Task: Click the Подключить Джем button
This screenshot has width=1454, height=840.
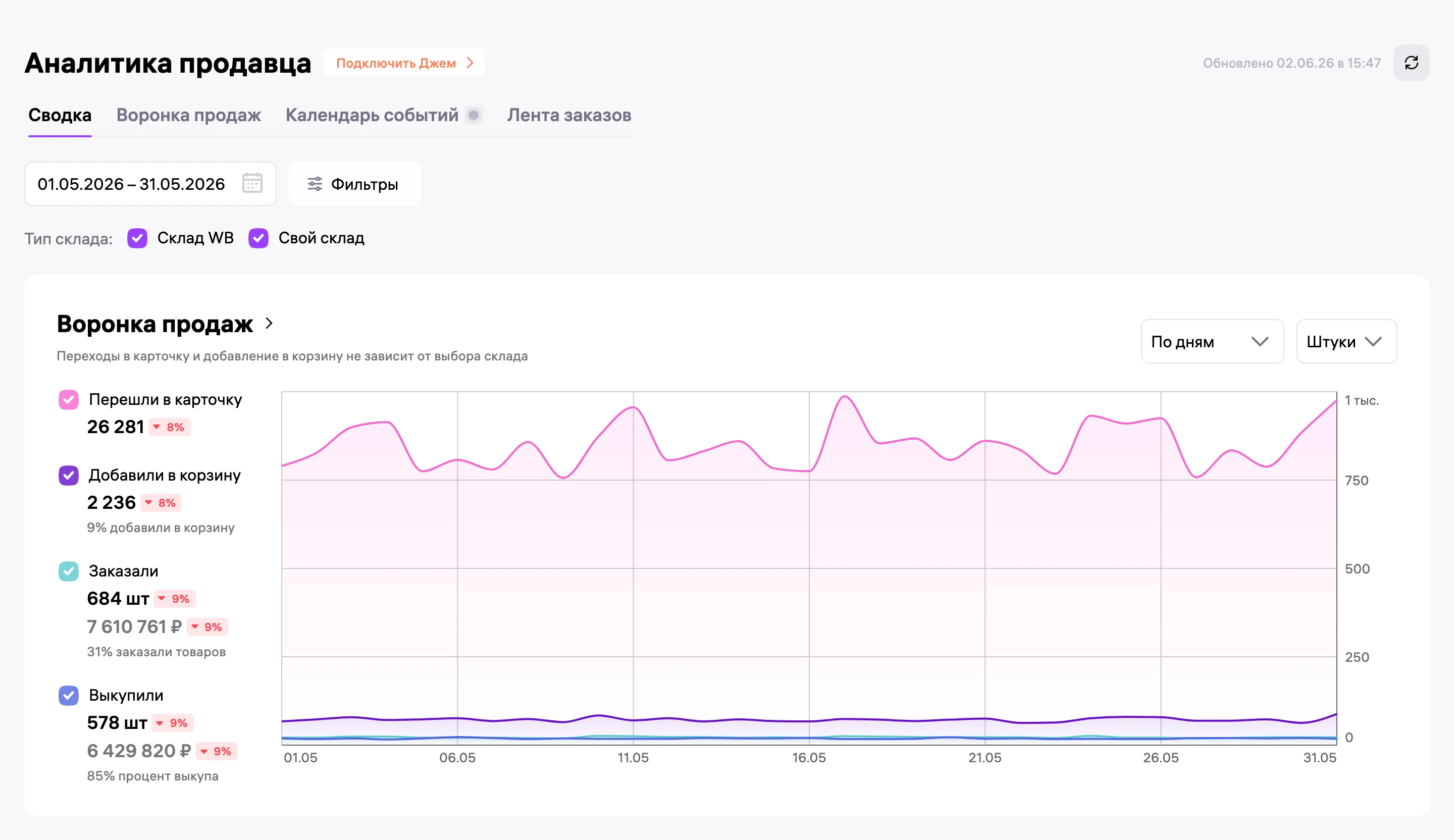Action: [404, 63]
